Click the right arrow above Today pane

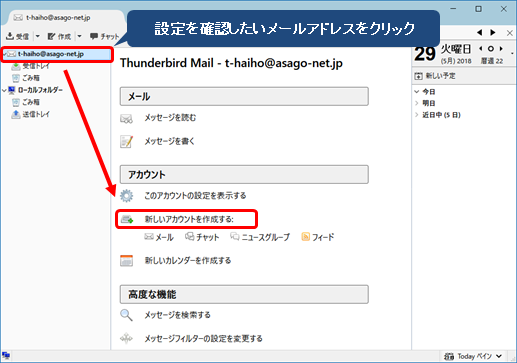click(493, 32)
